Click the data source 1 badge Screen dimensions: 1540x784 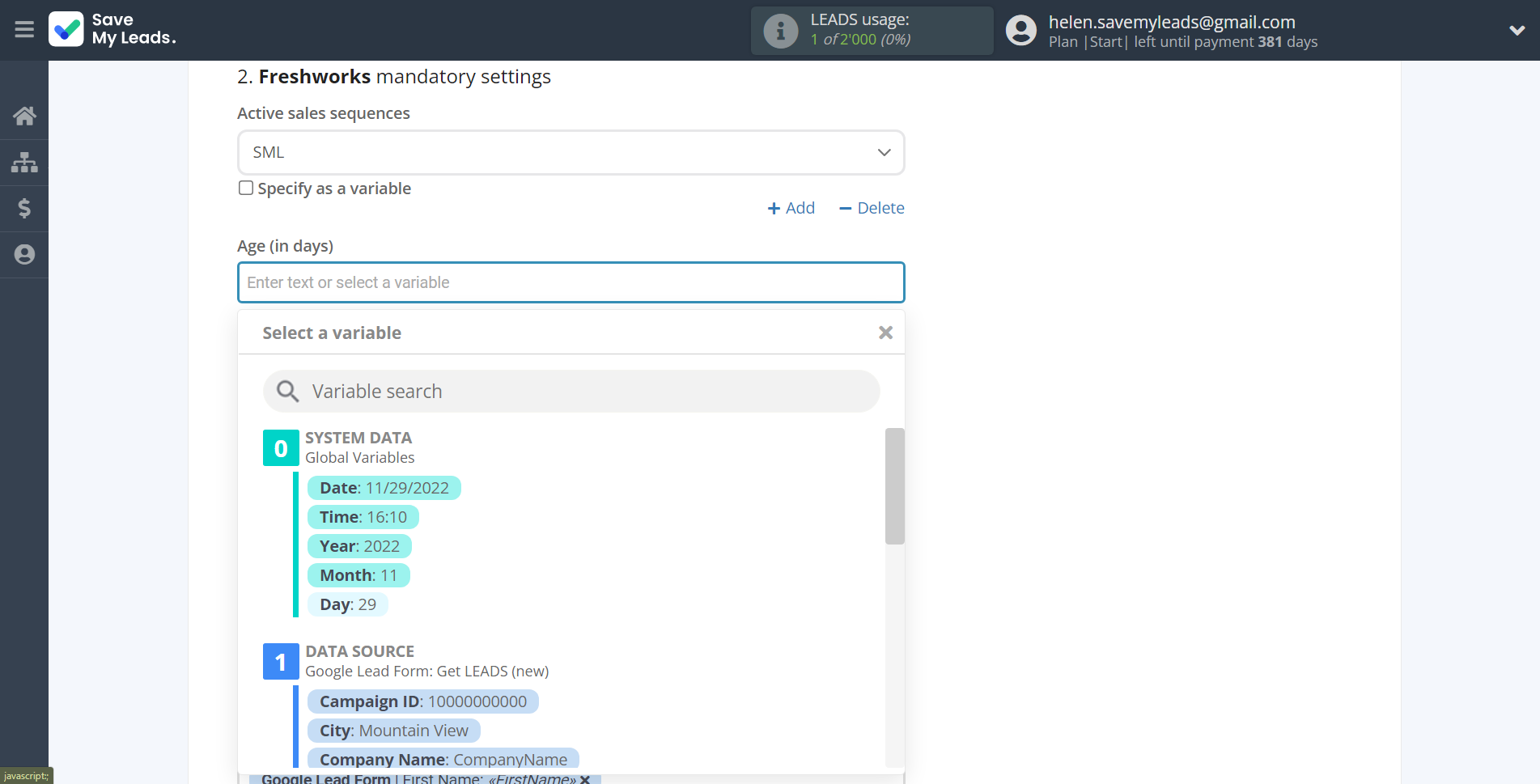(x=281, y=662)
